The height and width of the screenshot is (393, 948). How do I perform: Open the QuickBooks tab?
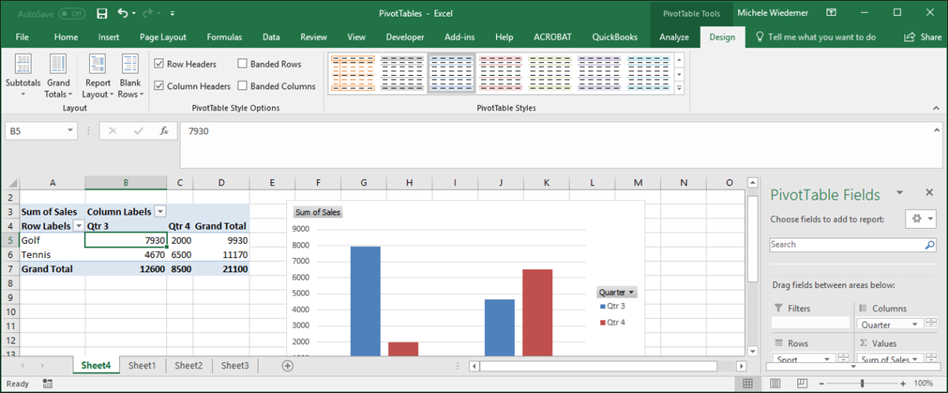point(615,37)
